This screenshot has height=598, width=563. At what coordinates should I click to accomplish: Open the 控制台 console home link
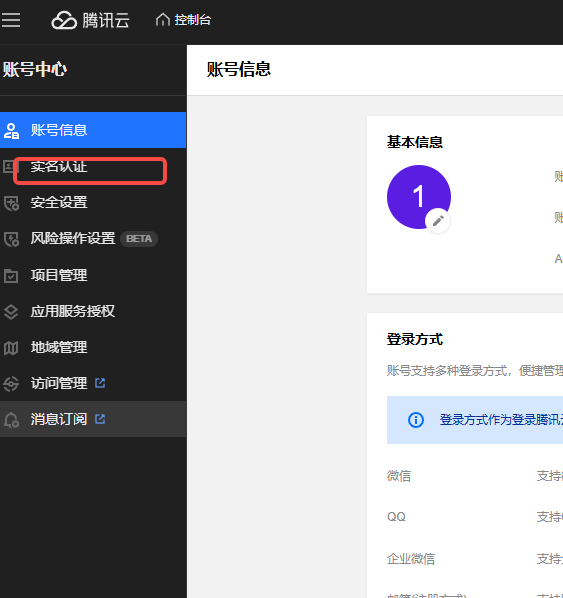coord(183,20)
